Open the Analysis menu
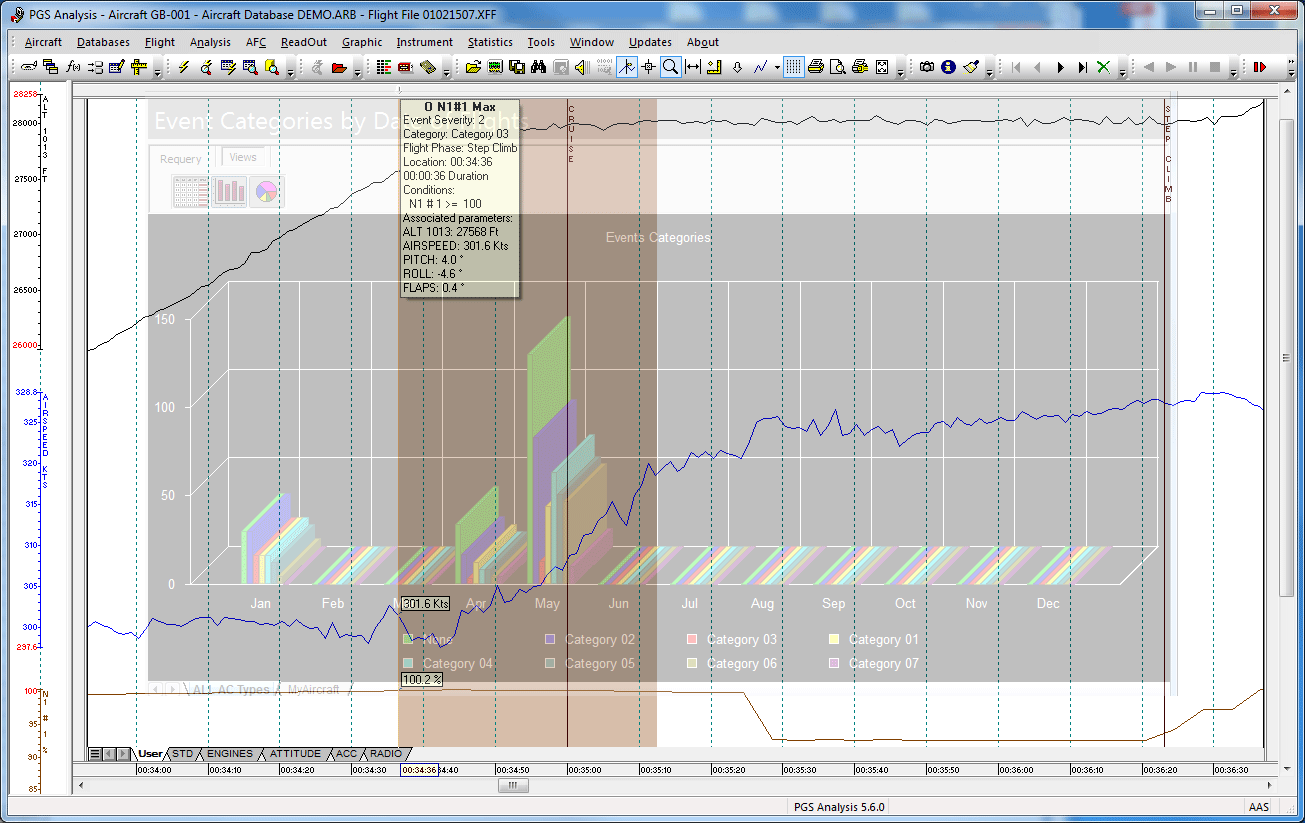1305x823 pixels. [210, 42]
